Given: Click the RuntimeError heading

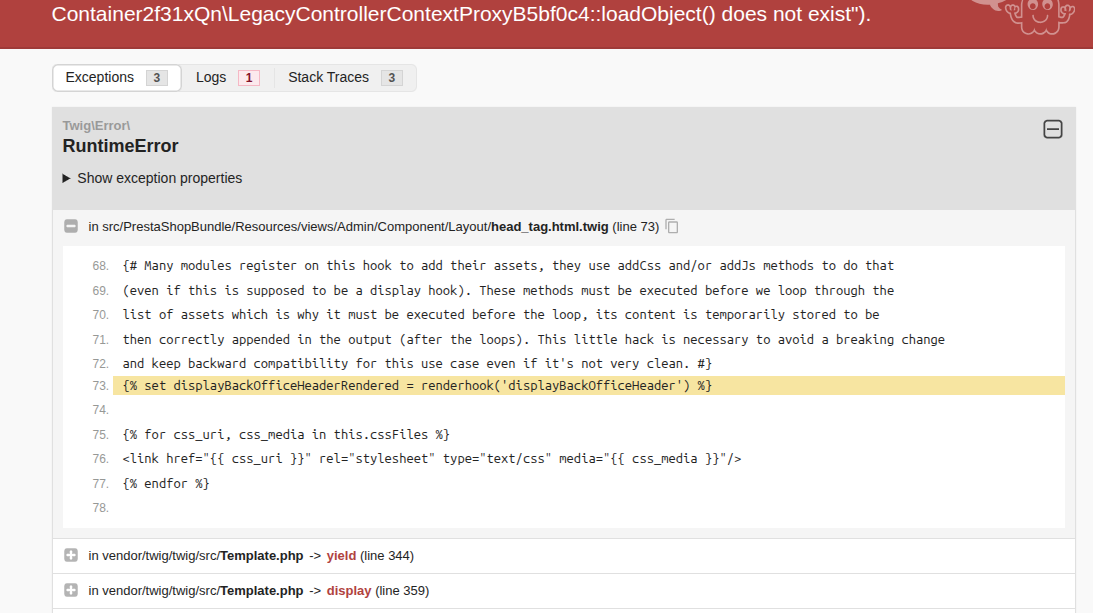Looking at the screenshot, I should point(120,146).
